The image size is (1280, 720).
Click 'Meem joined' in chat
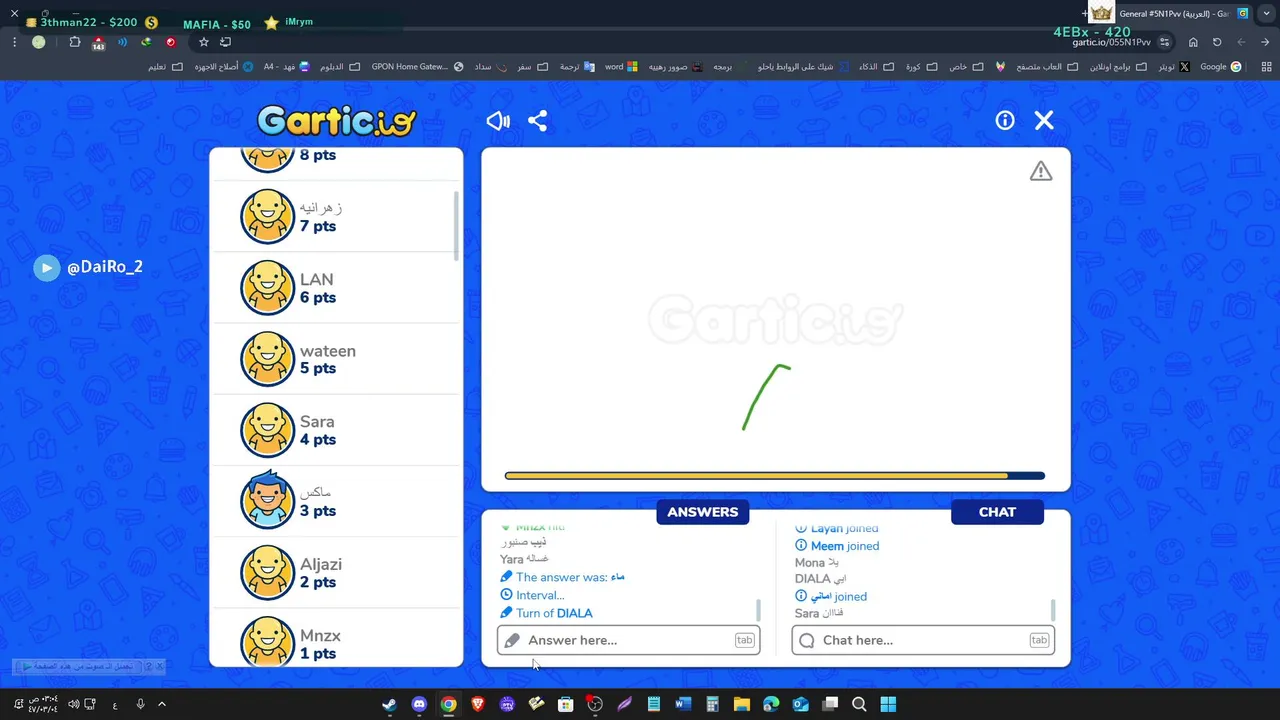837,546
